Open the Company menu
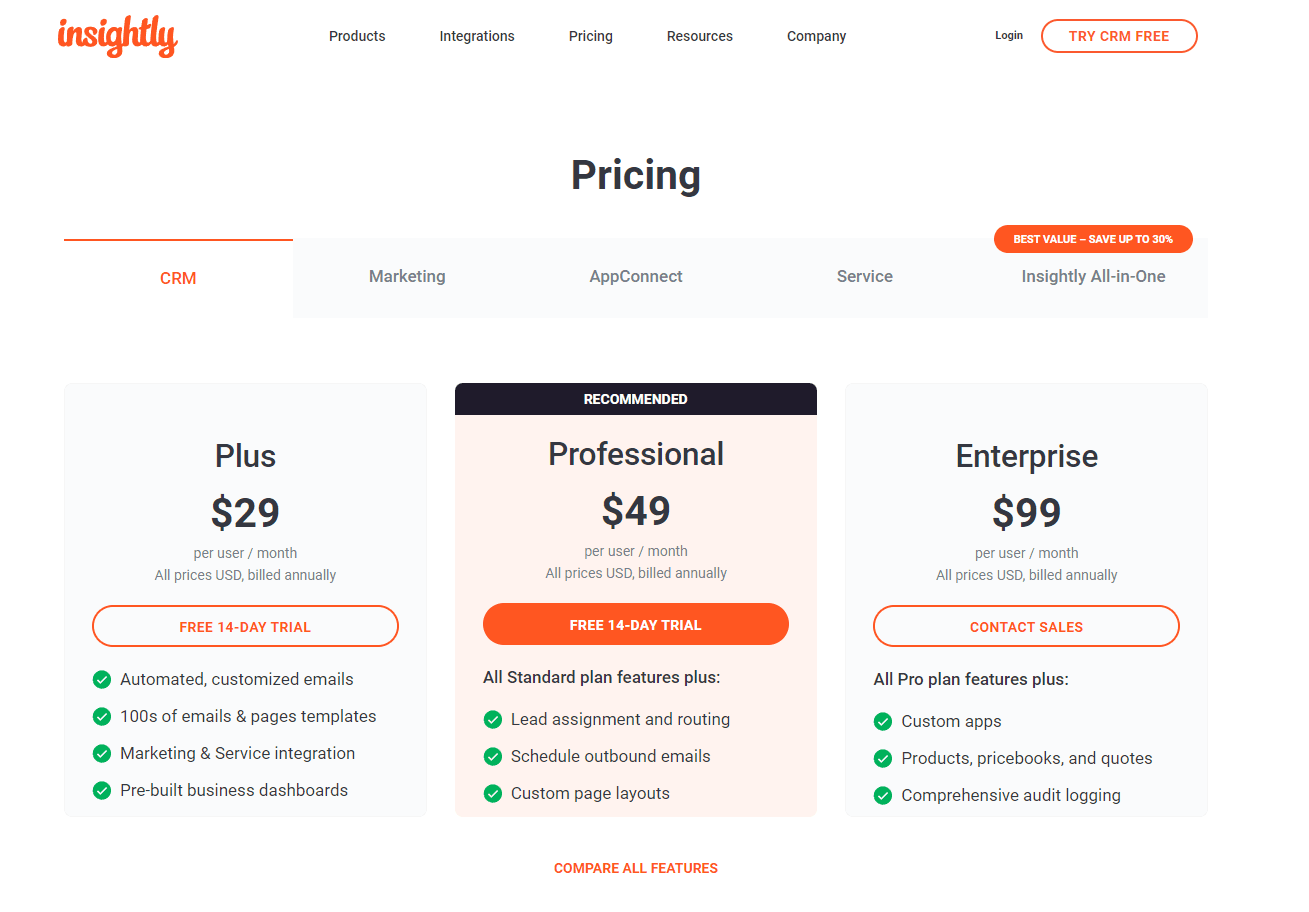Image resolution: width=1309 pixels, height=912 pixels. (816, 36)
